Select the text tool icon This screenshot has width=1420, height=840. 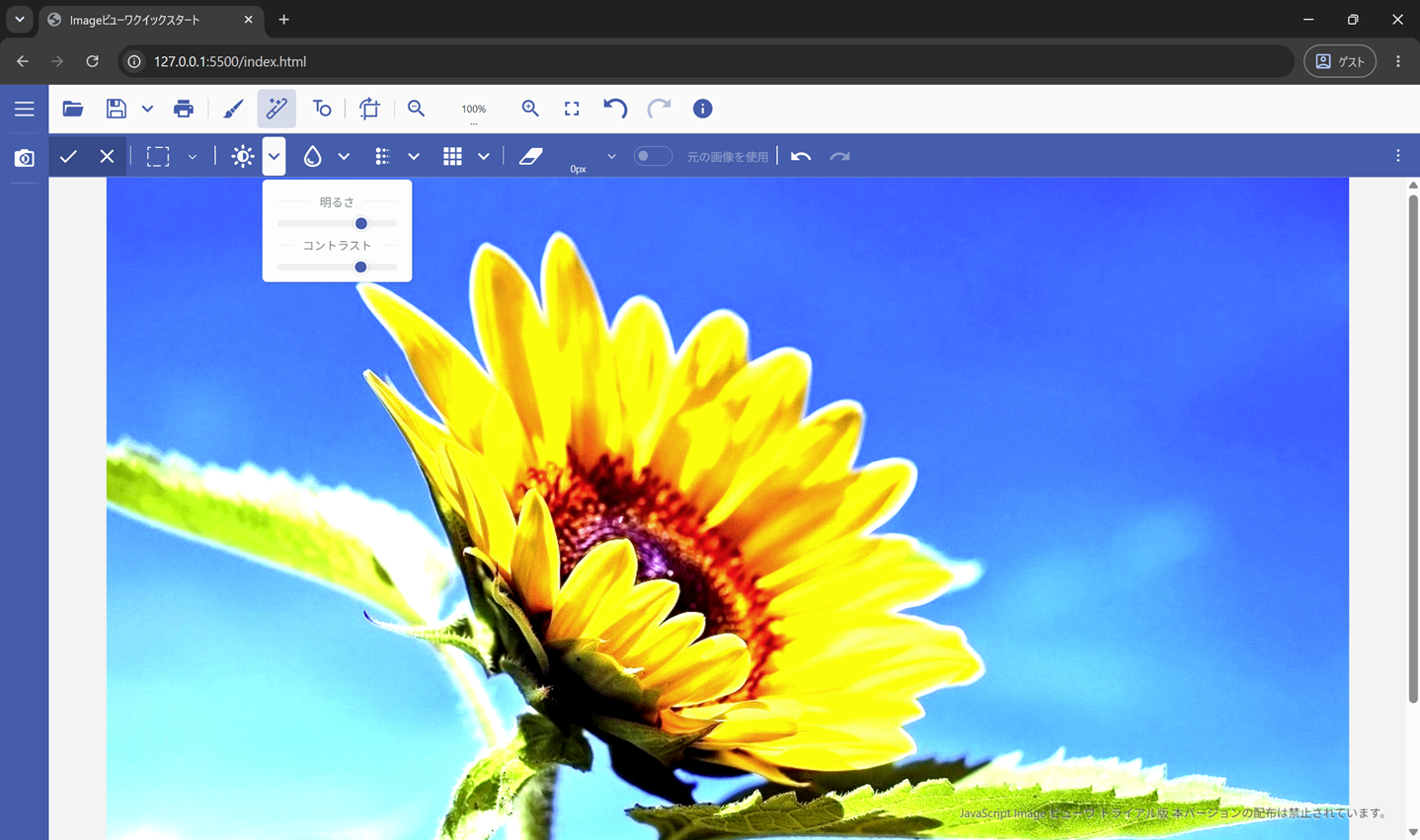tap(322, 109)
